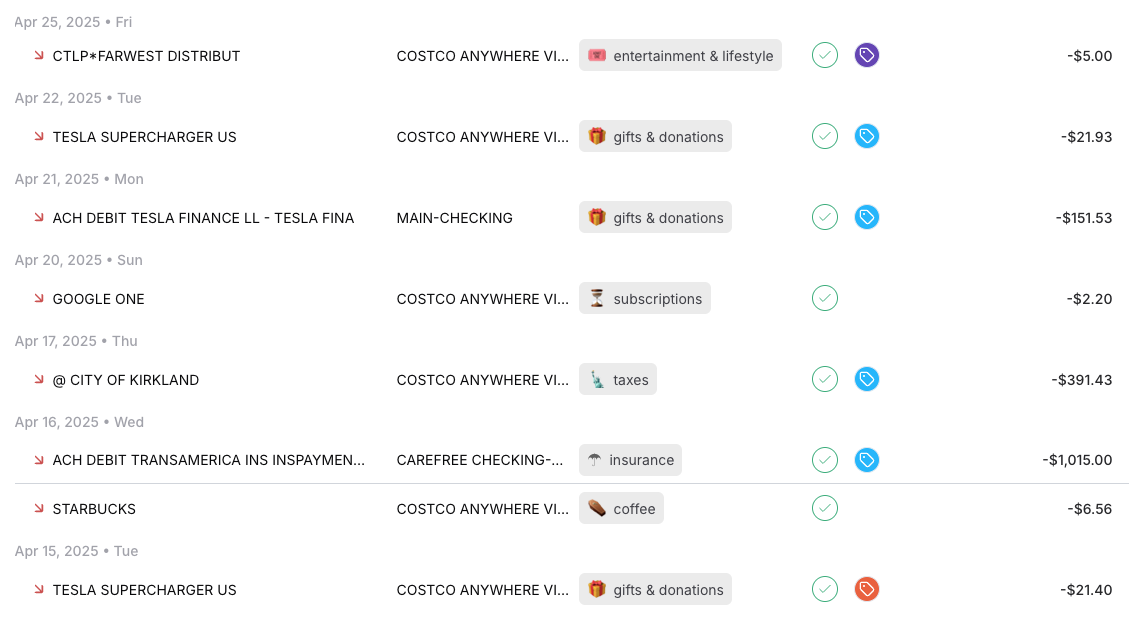Image resolution: width=1129 pixels, height=619 pixels.
Task: Open the TESLA SUPERCHARGER US transaction details
Action: click(x=144, y=136)
